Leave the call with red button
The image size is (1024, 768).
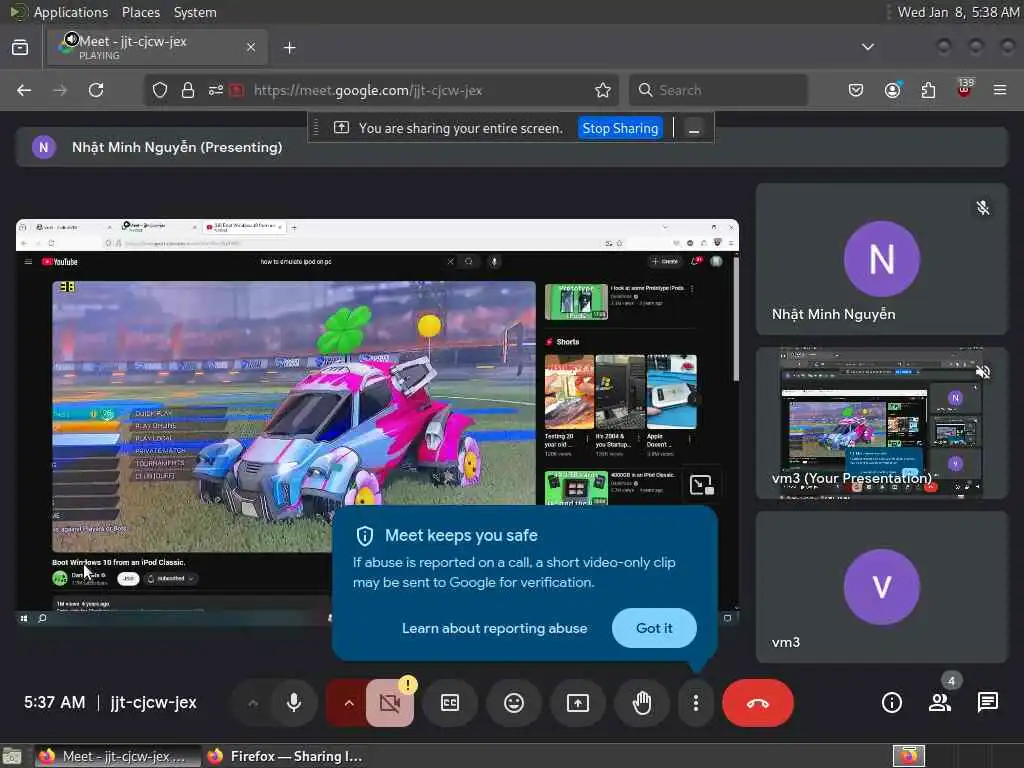tap(758, 703)
